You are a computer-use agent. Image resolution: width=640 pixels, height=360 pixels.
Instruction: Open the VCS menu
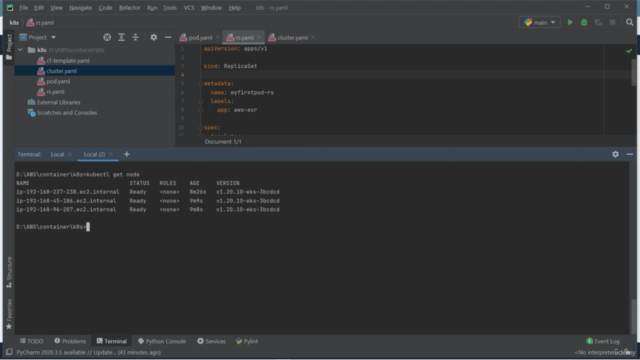coord(189,8)
